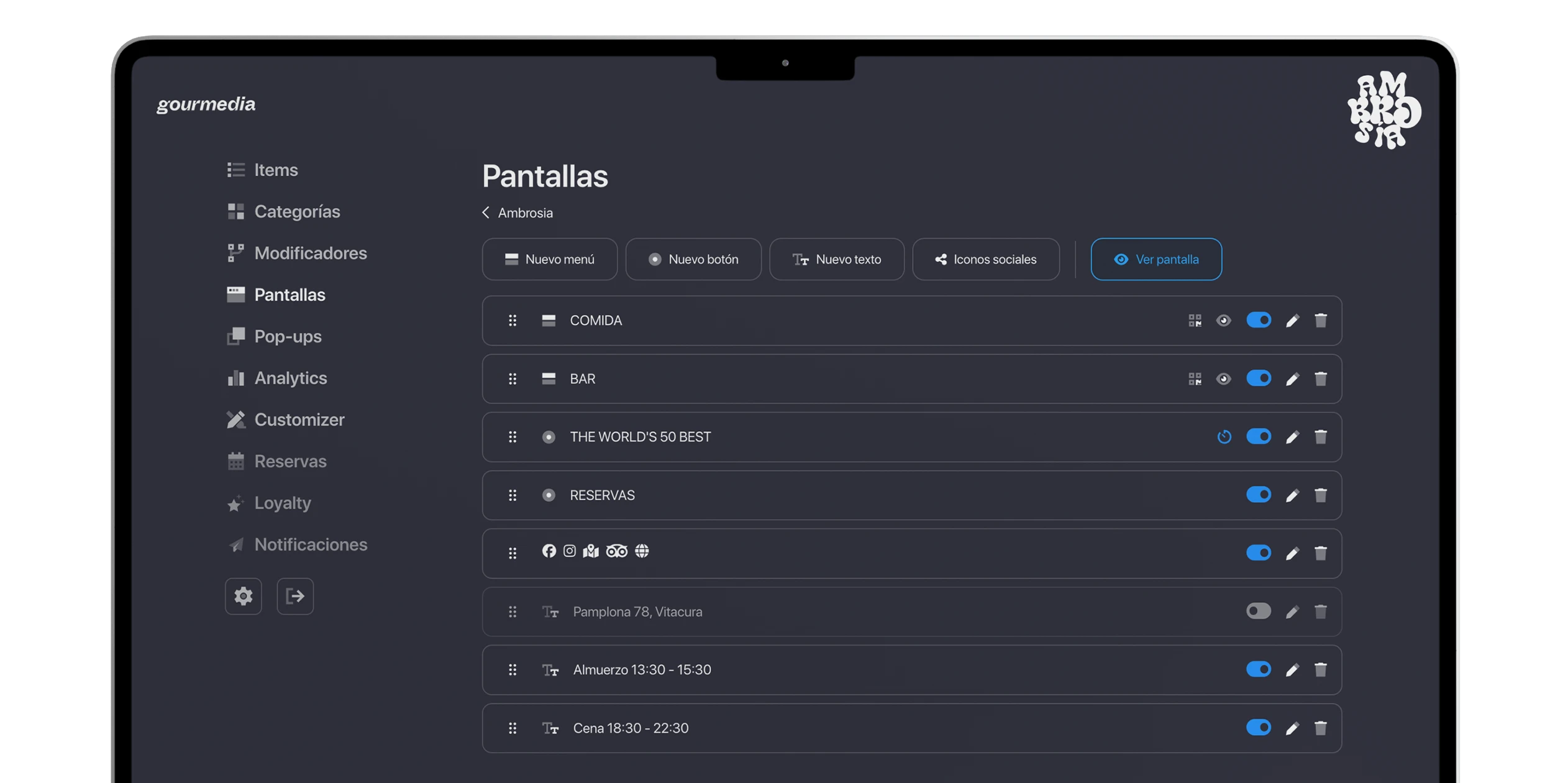Click the Ambrosia logo in top corner
1568x783 pixels.
click(x=1384, y=111)
